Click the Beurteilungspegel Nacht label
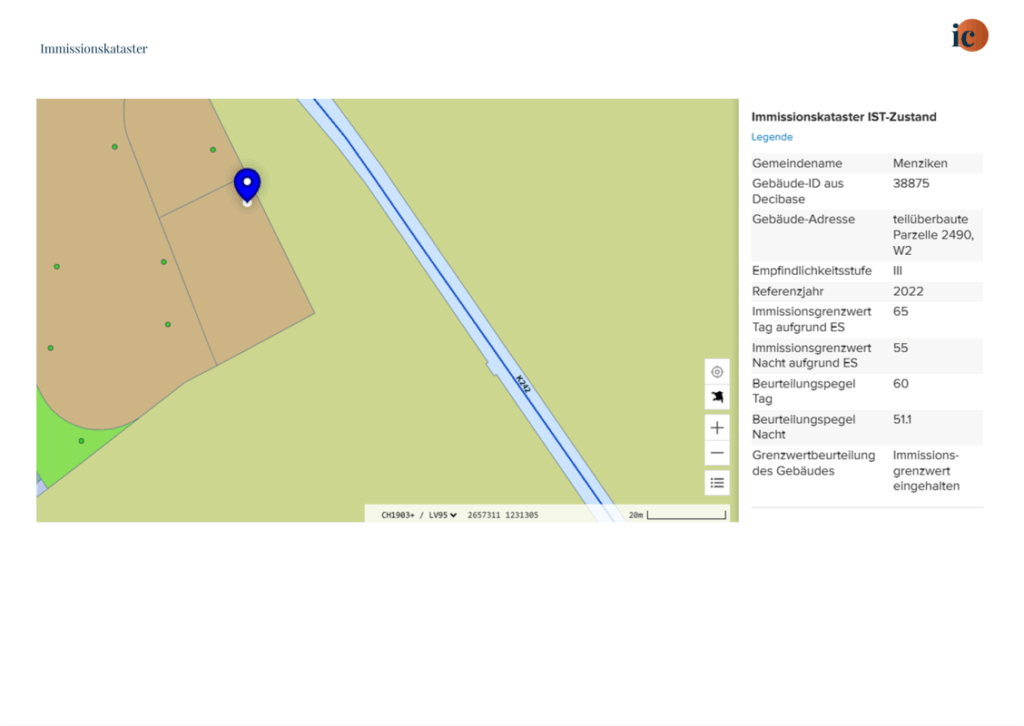The width and height of the screenshot is (1024, 726). [x=803, y=427]
